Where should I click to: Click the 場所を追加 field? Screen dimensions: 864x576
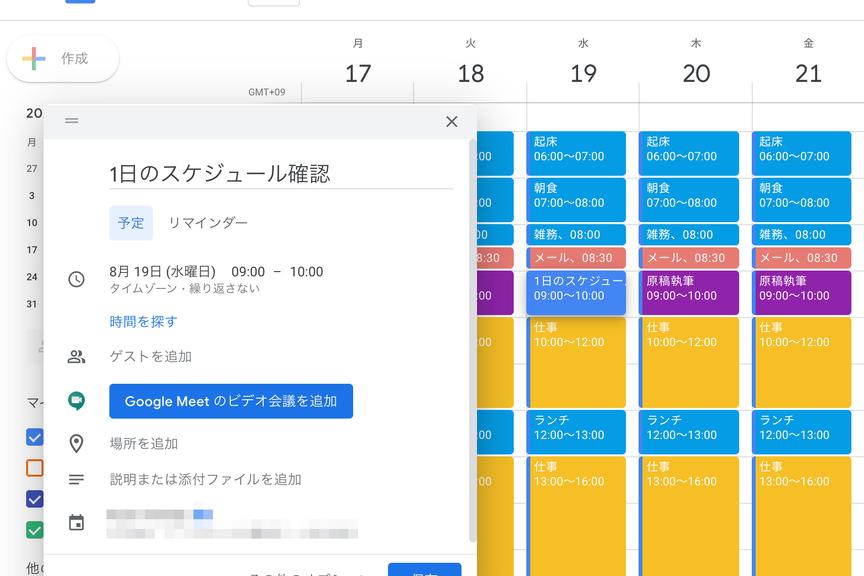tap(143, 444)
